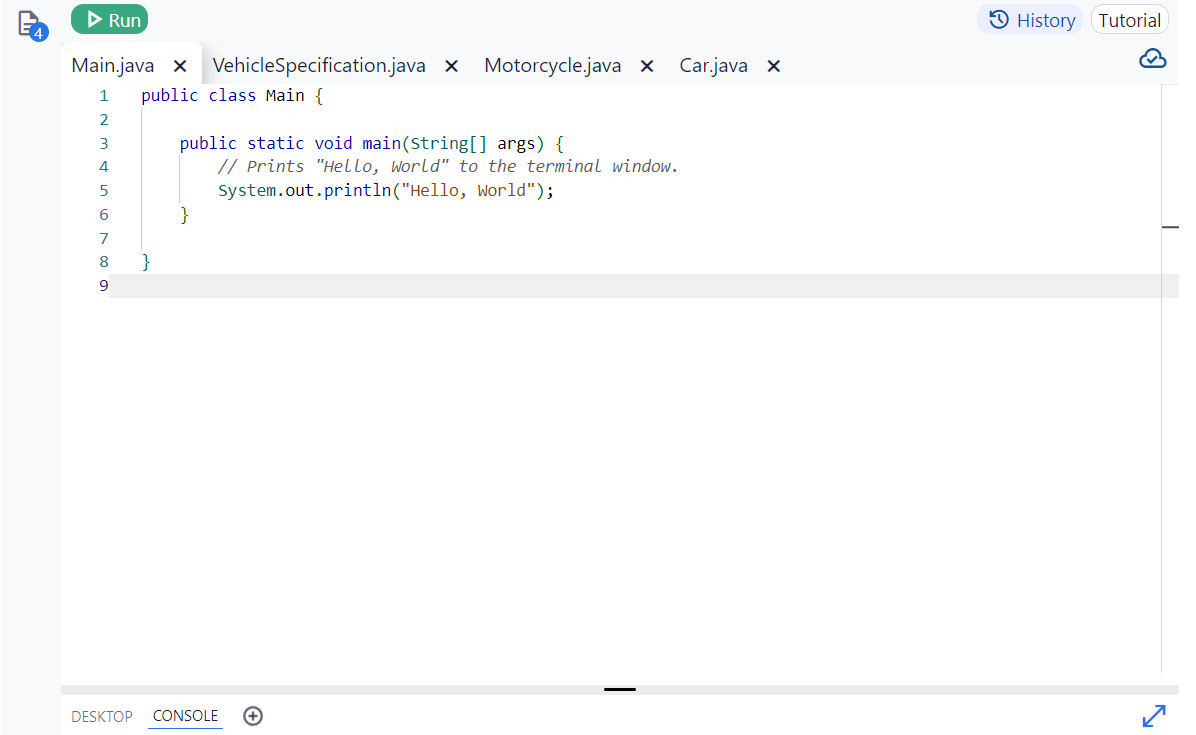The width and height of the screenshot is (1196, 735).
Task: Click line number 1 in the gutter
Action: tap(104, 96)
